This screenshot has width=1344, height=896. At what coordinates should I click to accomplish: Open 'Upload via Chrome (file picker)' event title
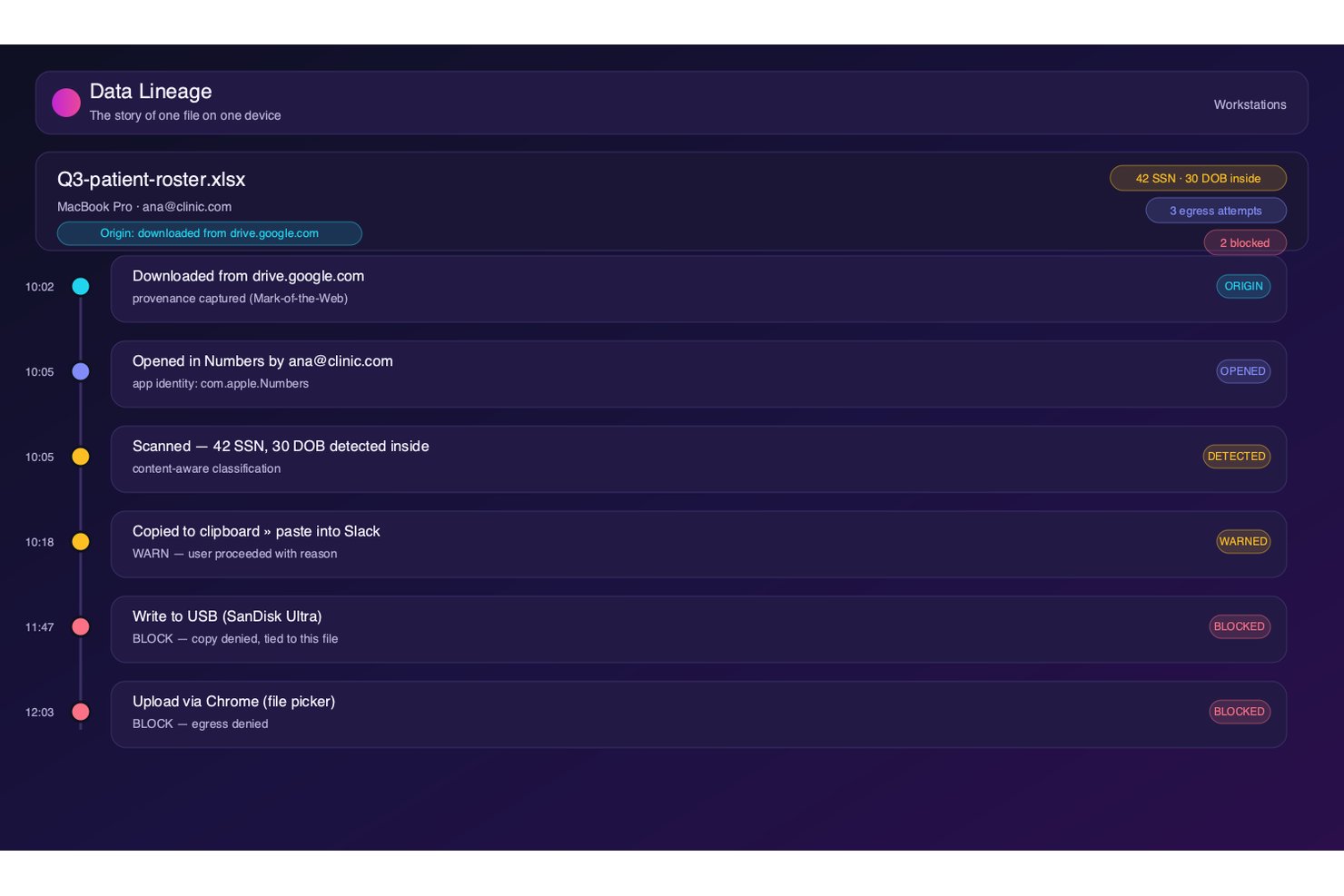coord(233,702)
